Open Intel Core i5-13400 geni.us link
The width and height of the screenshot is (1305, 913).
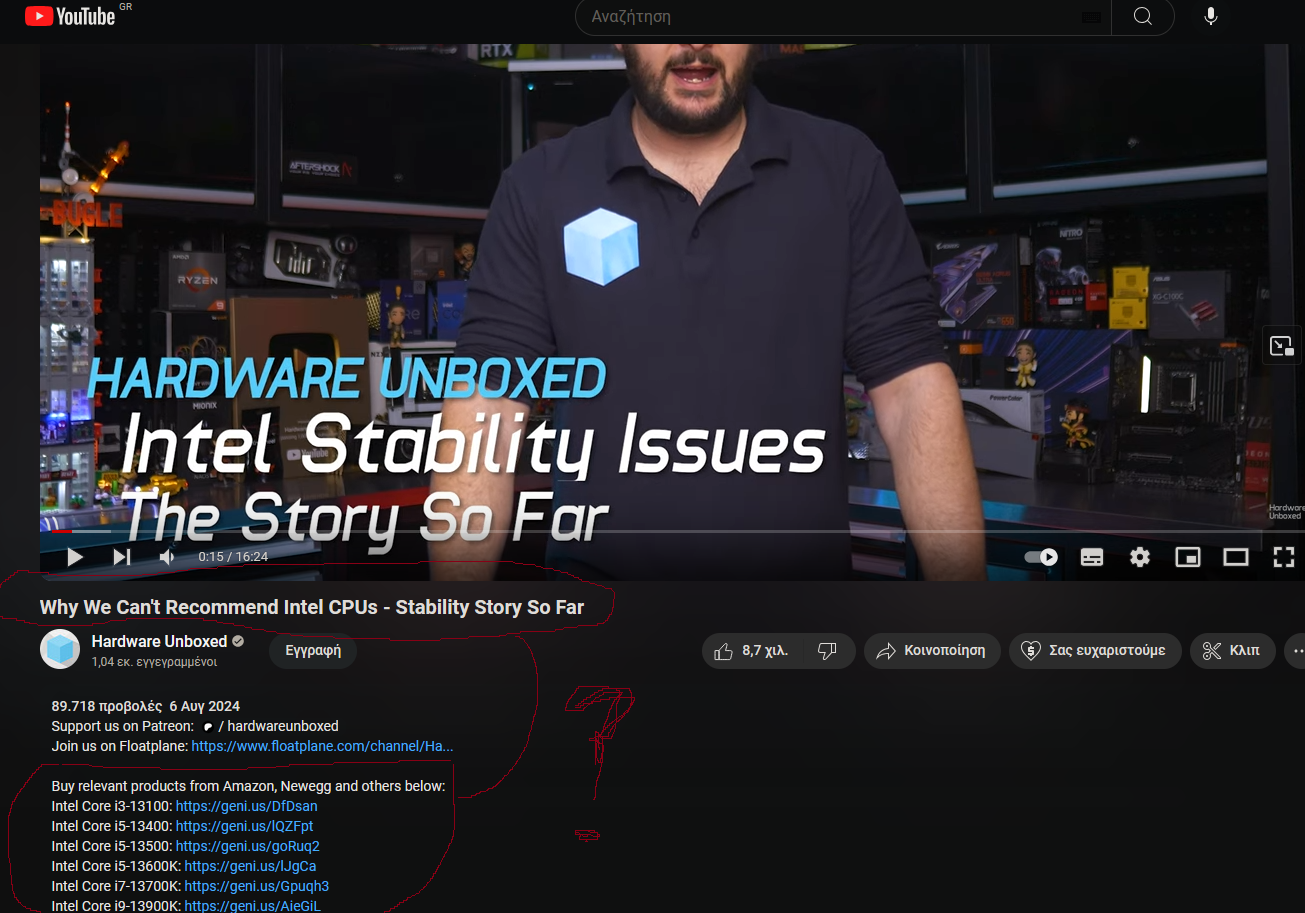[x=244, y=826]
